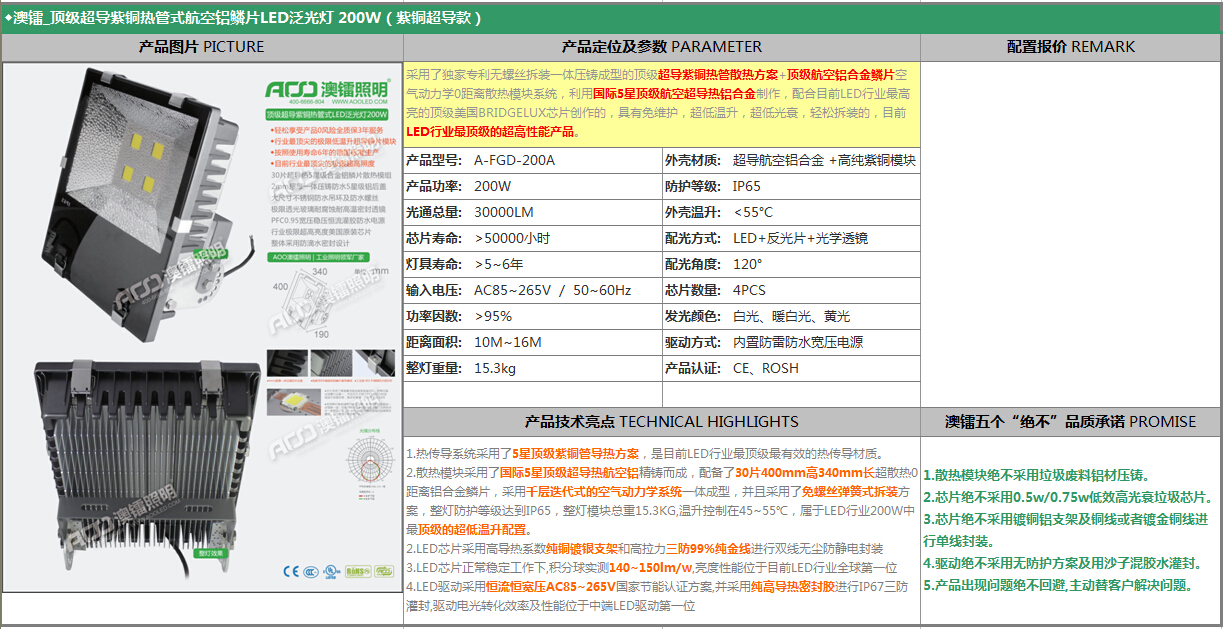Select the 产品功率 200W cell
The image size is (1223, 629).
(532, 186)
